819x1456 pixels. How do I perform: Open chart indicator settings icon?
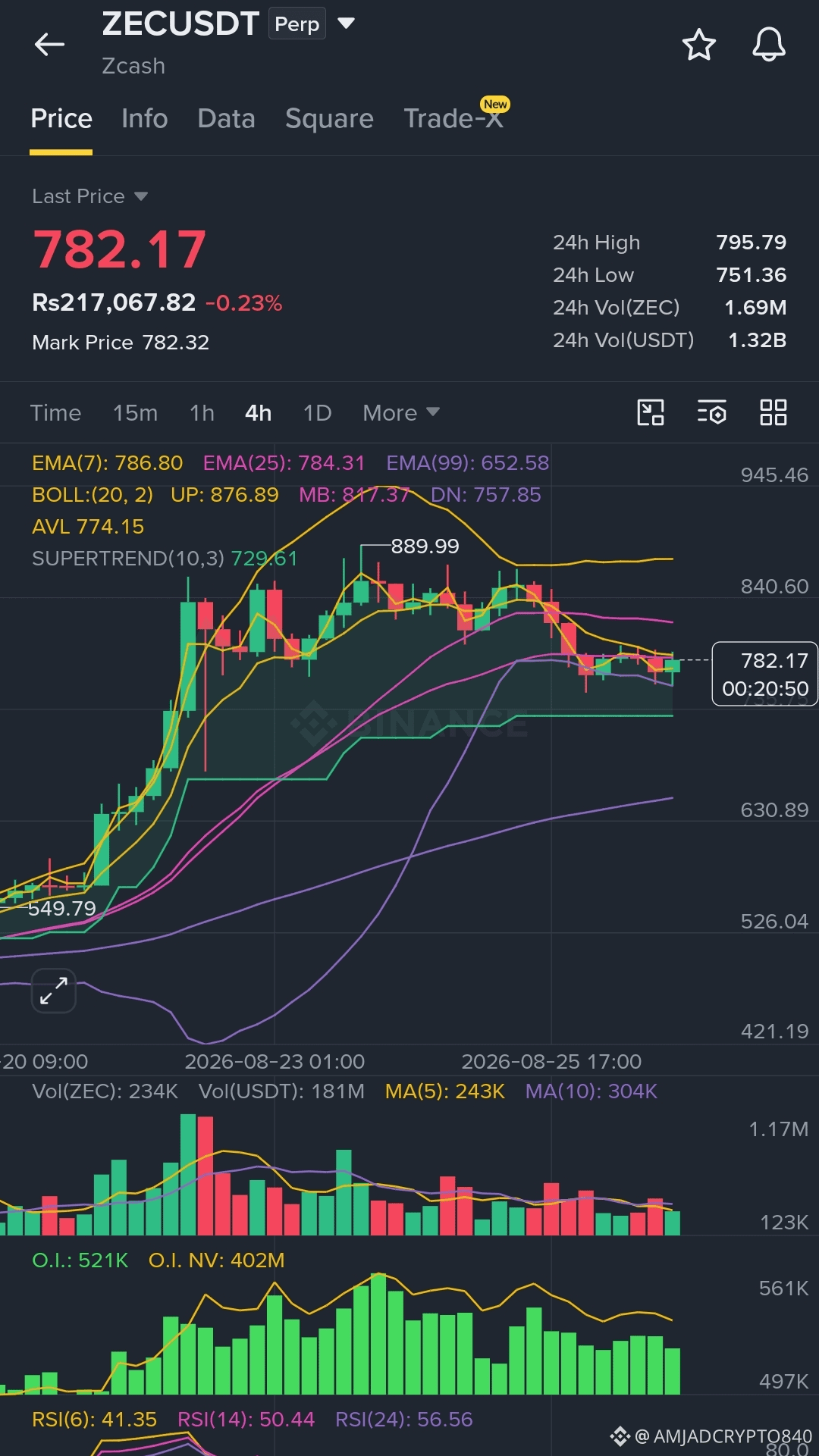pos(712,412)
